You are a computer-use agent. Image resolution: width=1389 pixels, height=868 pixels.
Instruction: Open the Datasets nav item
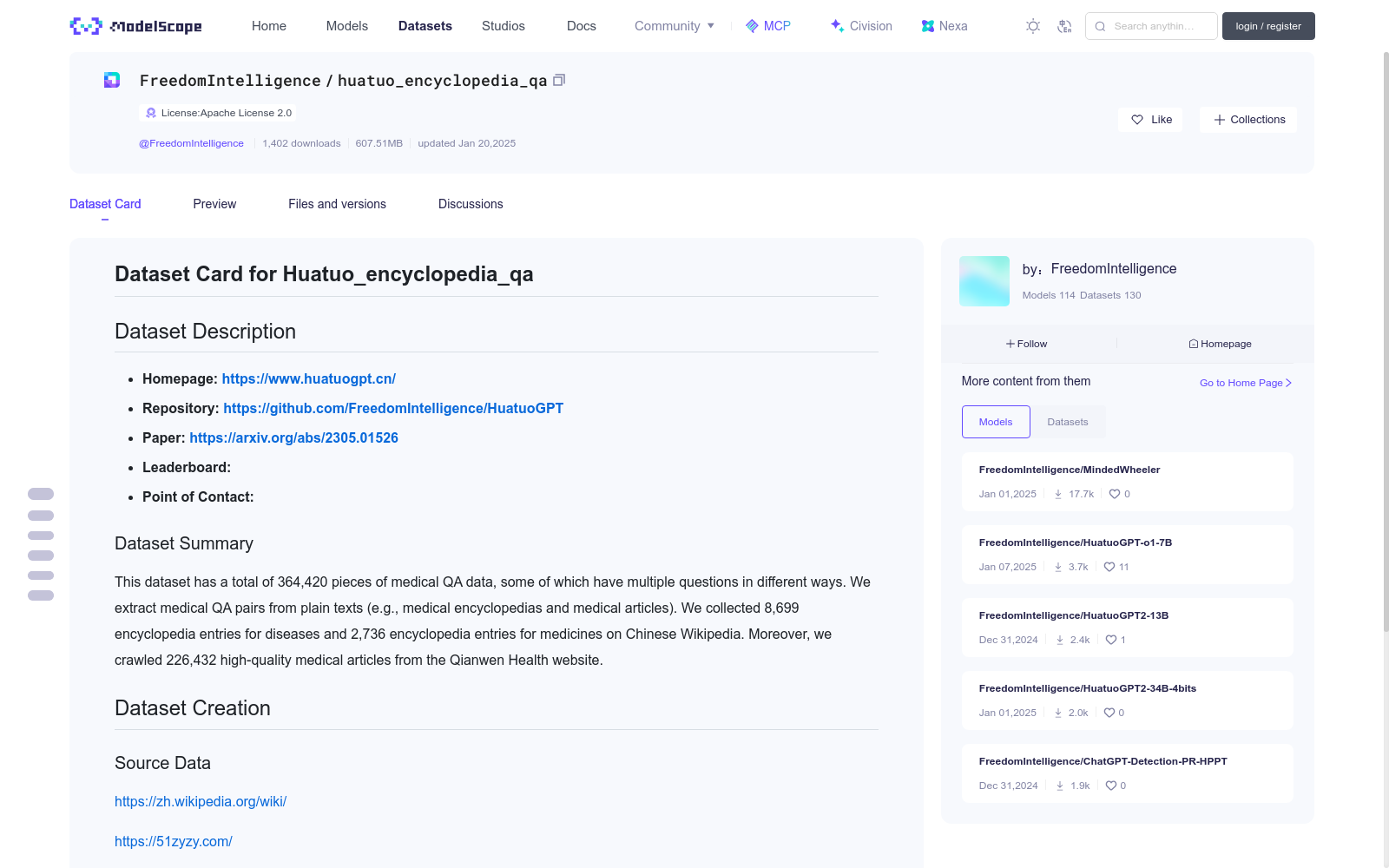click(425, 26)
